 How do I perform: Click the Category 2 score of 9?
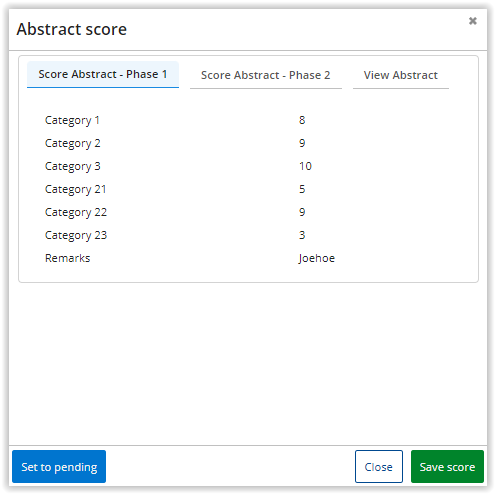point(302,143)
